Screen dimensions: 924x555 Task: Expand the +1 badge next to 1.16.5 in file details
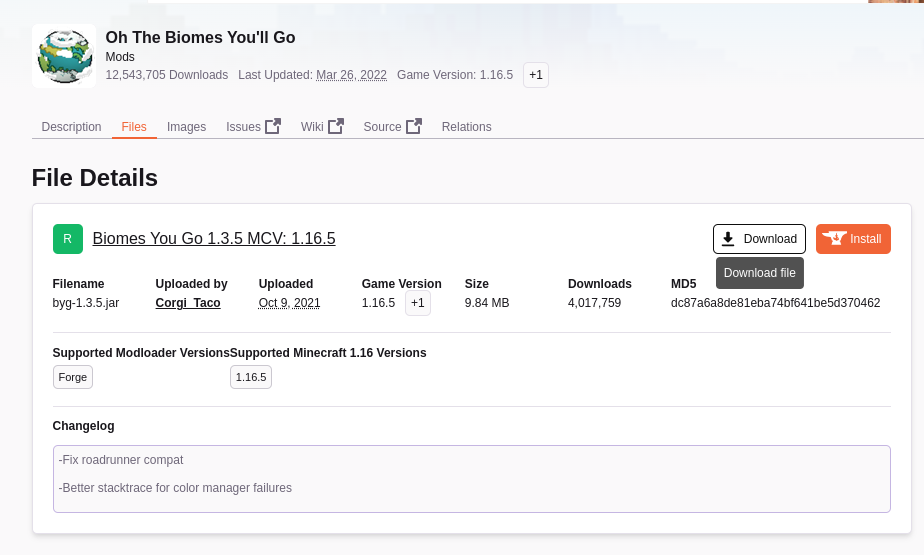point(418,303)
